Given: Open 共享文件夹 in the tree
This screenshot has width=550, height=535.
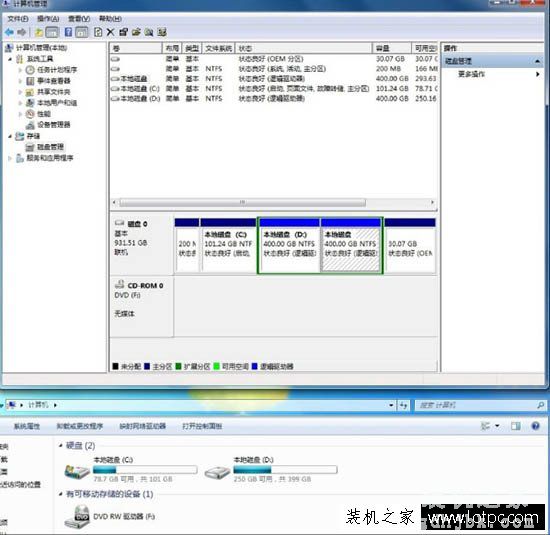Looking at the screenshot, I should click(x=54, y=92).
